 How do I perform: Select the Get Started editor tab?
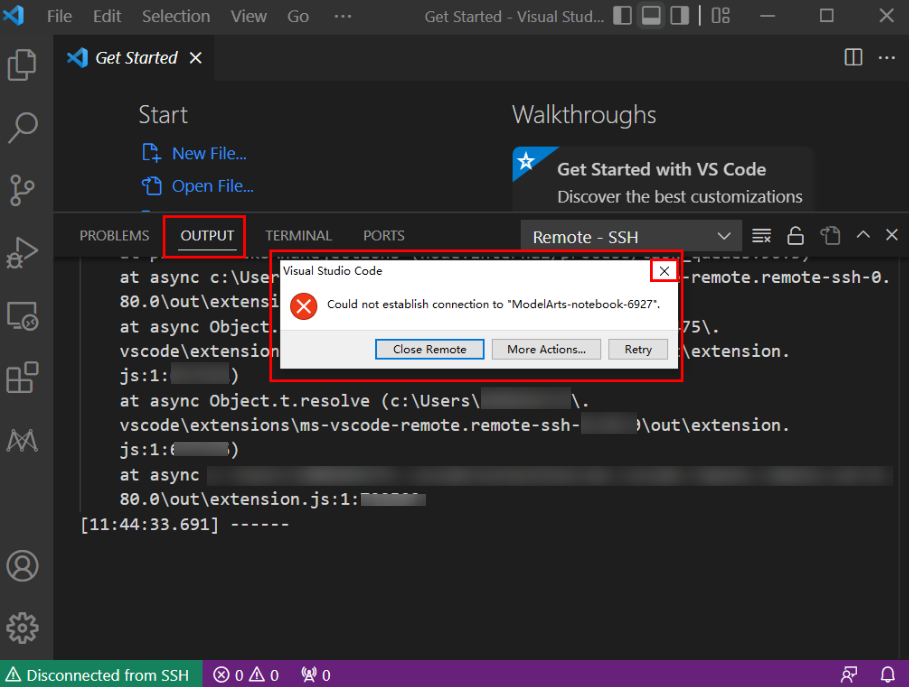pyautogui.click(x=134, y=58)
